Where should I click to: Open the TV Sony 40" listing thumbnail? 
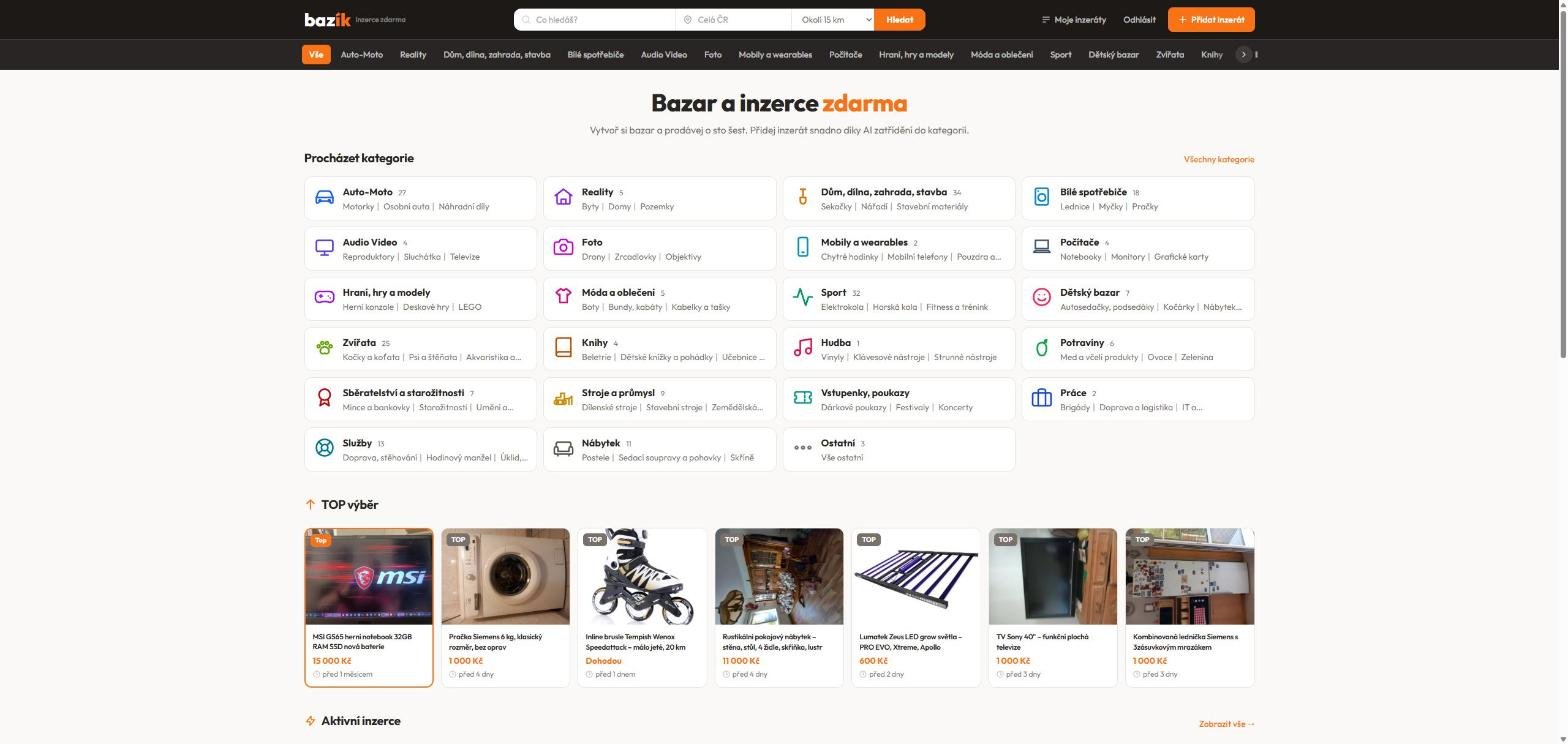point(1053,577)
